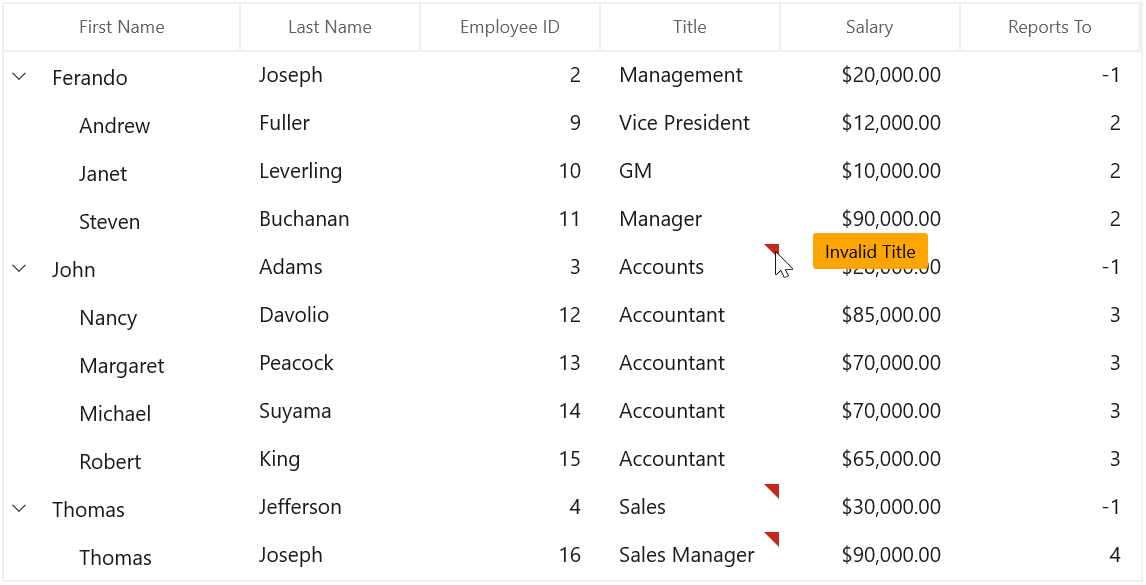
Task: Select employee ID 16 cell
Action: tap(509, 556)
